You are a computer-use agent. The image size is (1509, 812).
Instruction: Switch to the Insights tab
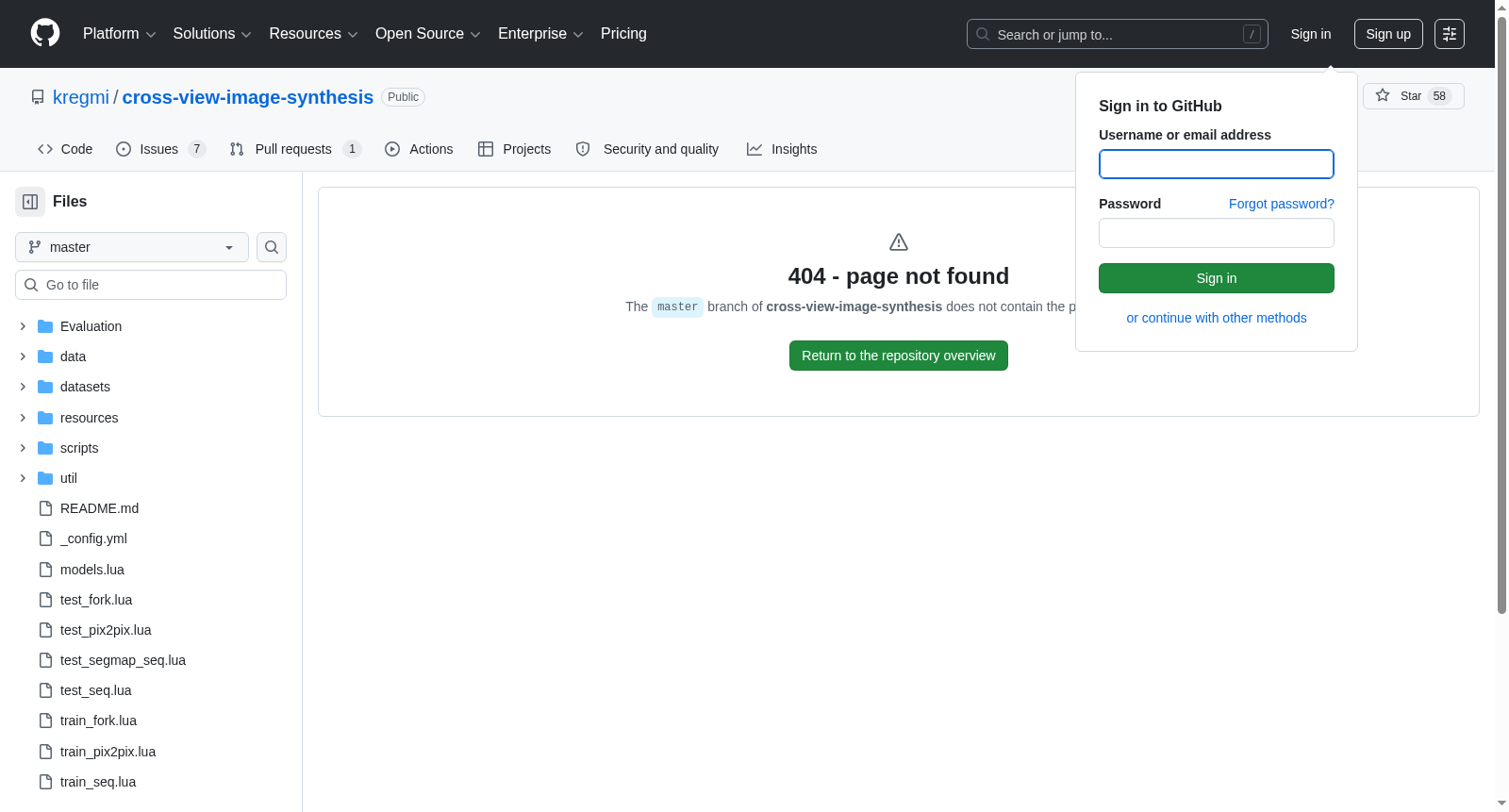[x=782, y=149]
